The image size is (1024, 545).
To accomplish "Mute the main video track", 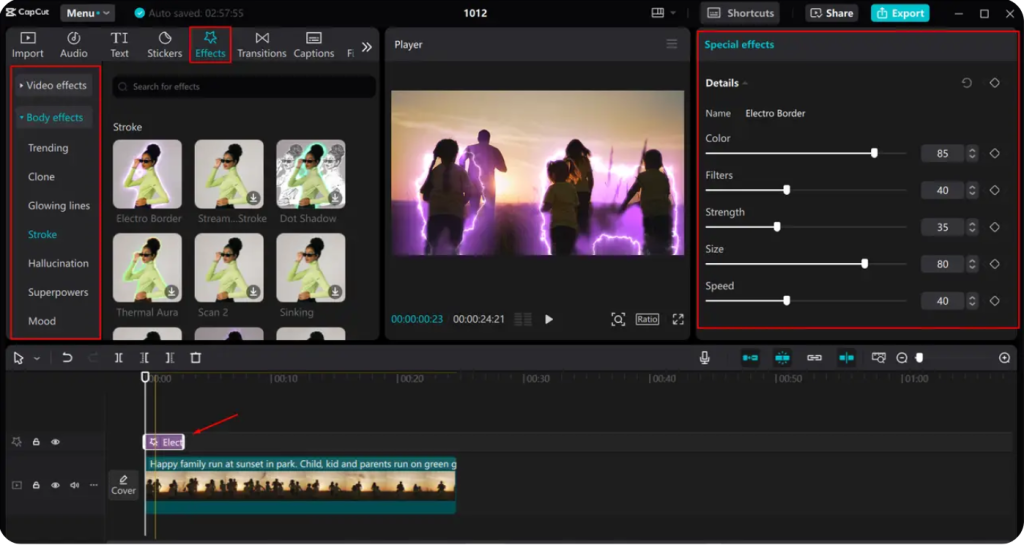I will [74, 485].
